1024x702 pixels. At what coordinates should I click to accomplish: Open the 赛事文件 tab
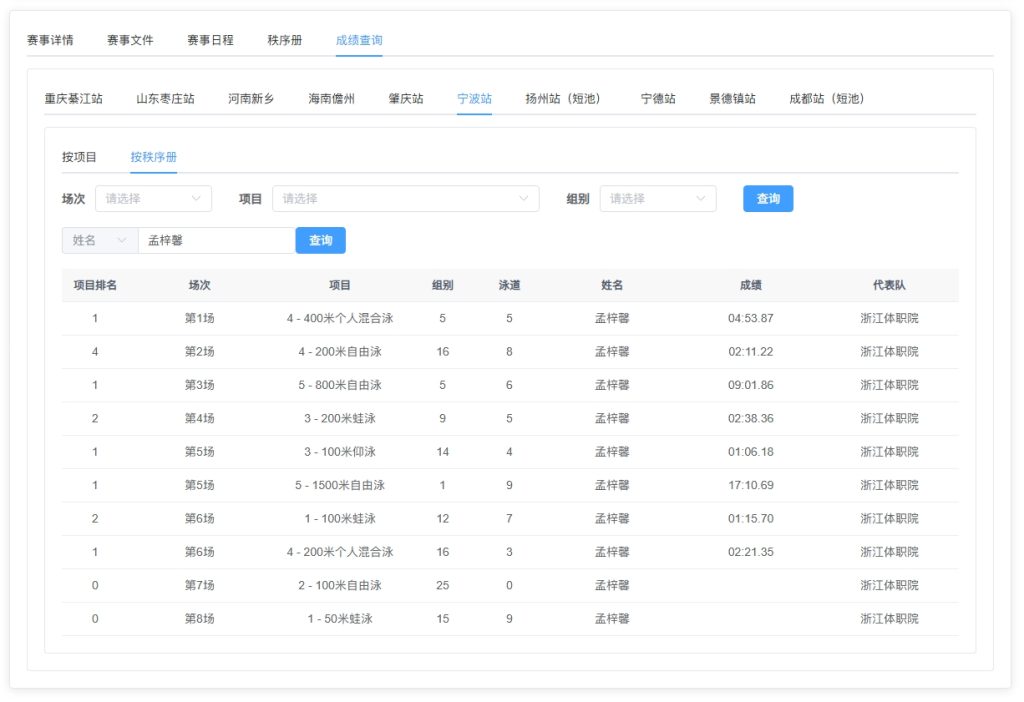tap(130, 41)
